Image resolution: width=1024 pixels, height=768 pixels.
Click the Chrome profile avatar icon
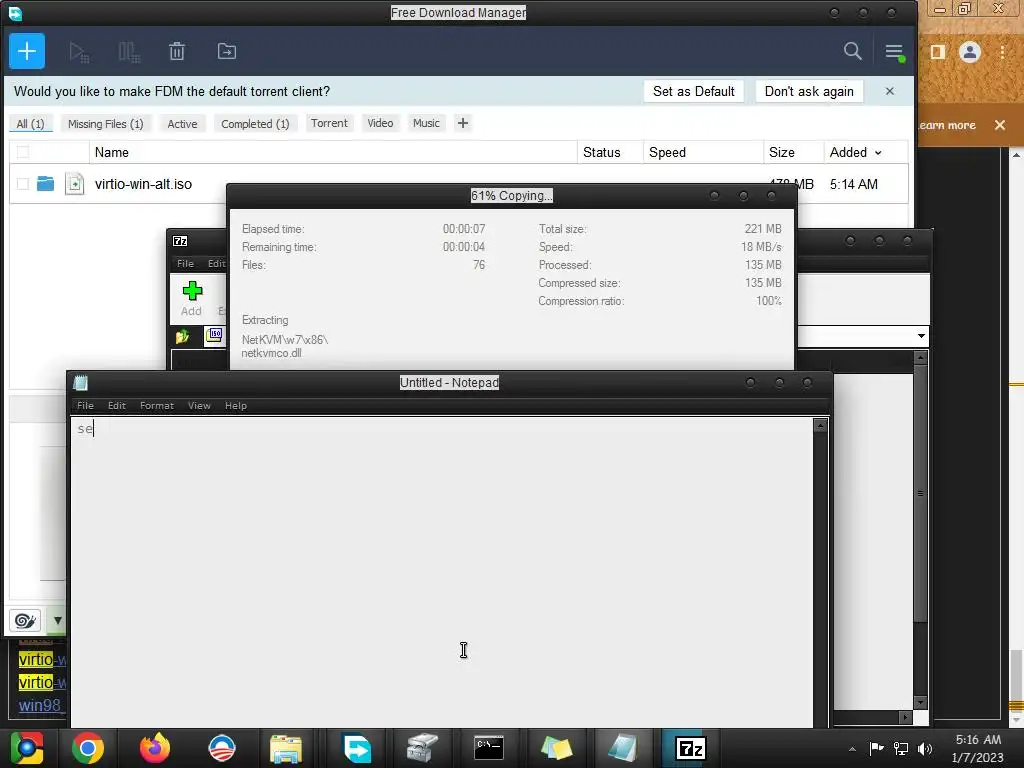970,52
